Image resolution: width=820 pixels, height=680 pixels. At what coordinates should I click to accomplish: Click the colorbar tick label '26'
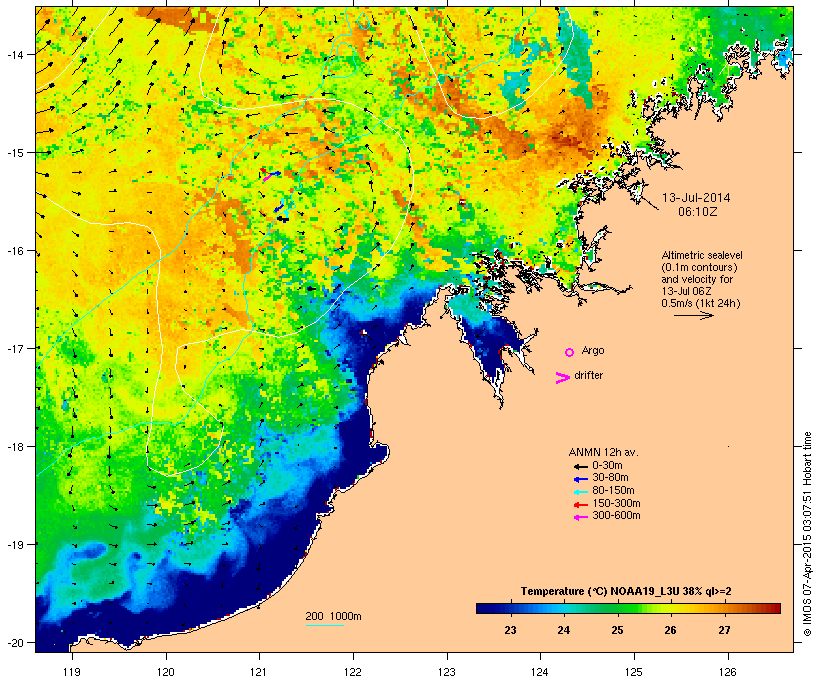point(670,630)
